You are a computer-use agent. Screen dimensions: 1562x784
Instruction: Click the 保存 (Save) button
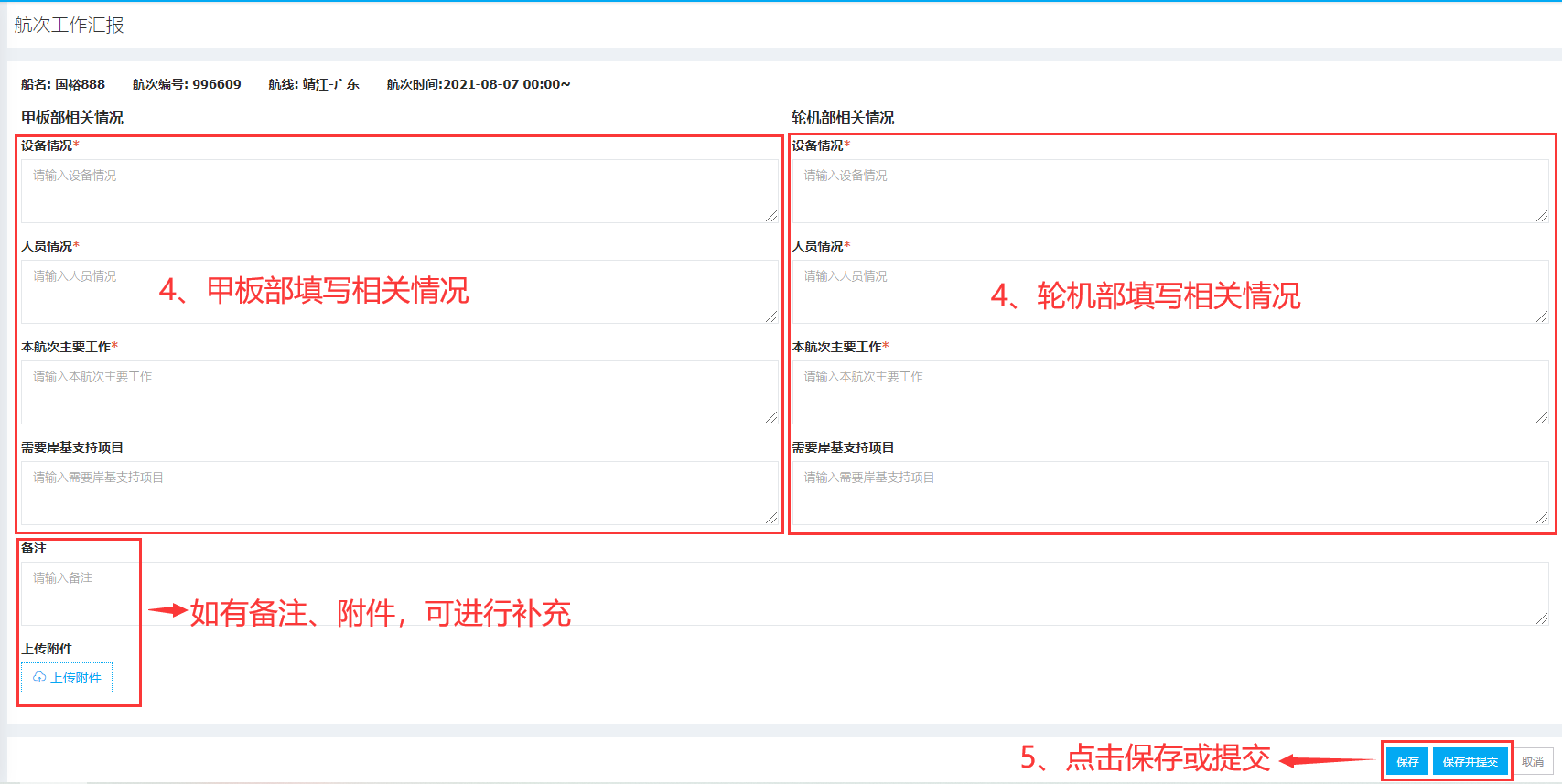click(x=1407, y=761)
